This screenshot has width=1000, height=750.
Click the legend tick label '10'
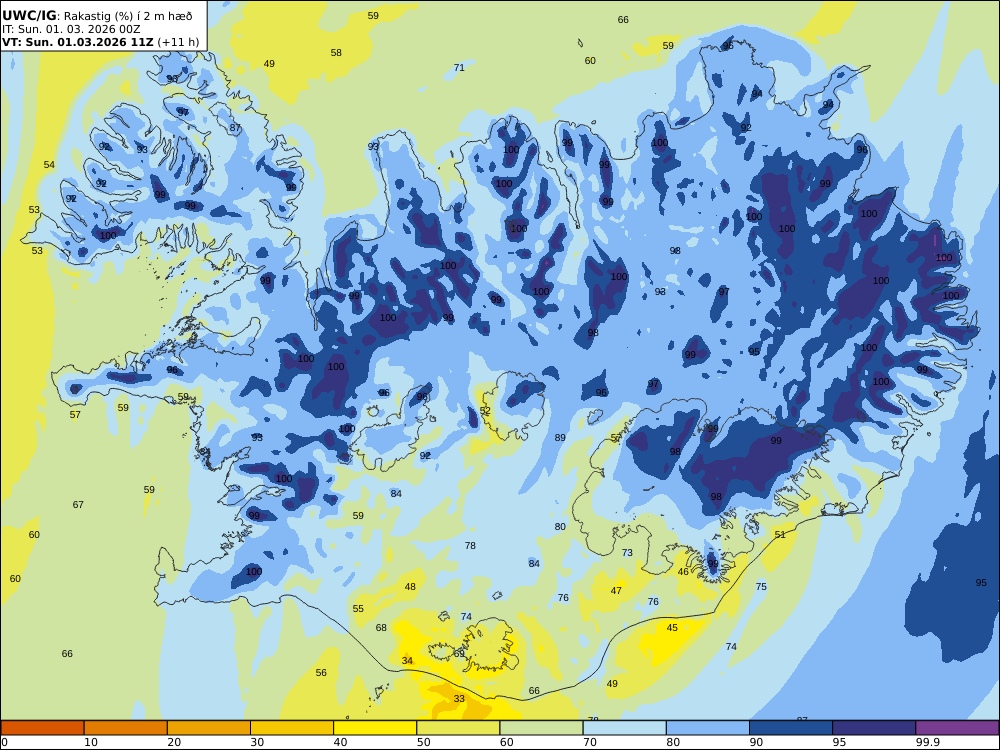(91, 742)
